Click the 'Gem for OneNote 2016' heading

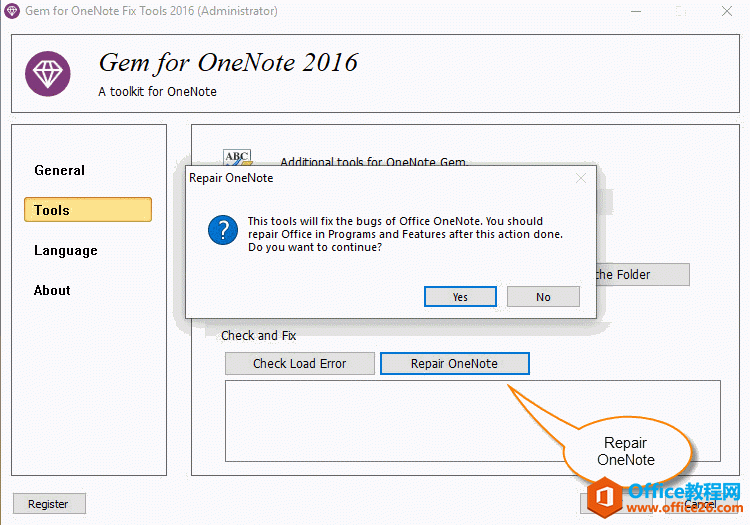tap(229, 63)
